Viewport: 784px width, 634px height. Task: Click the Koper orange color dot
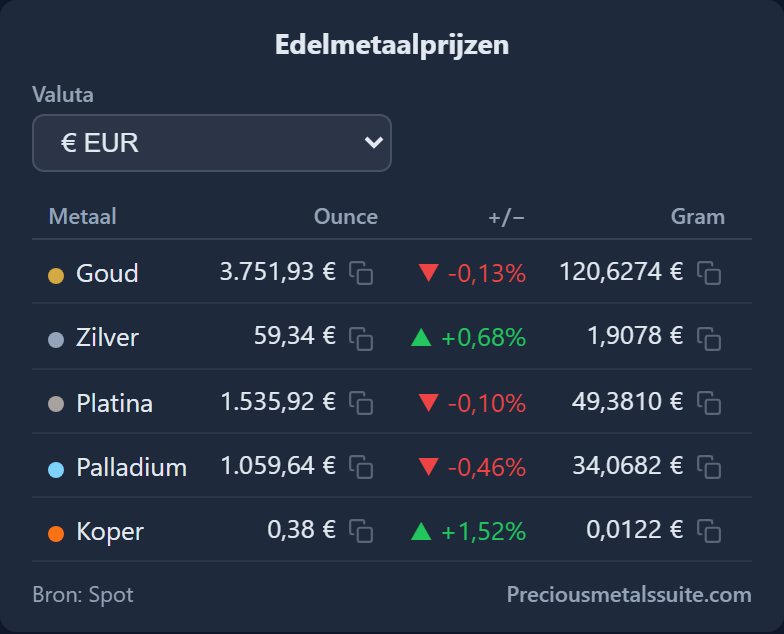56,534
